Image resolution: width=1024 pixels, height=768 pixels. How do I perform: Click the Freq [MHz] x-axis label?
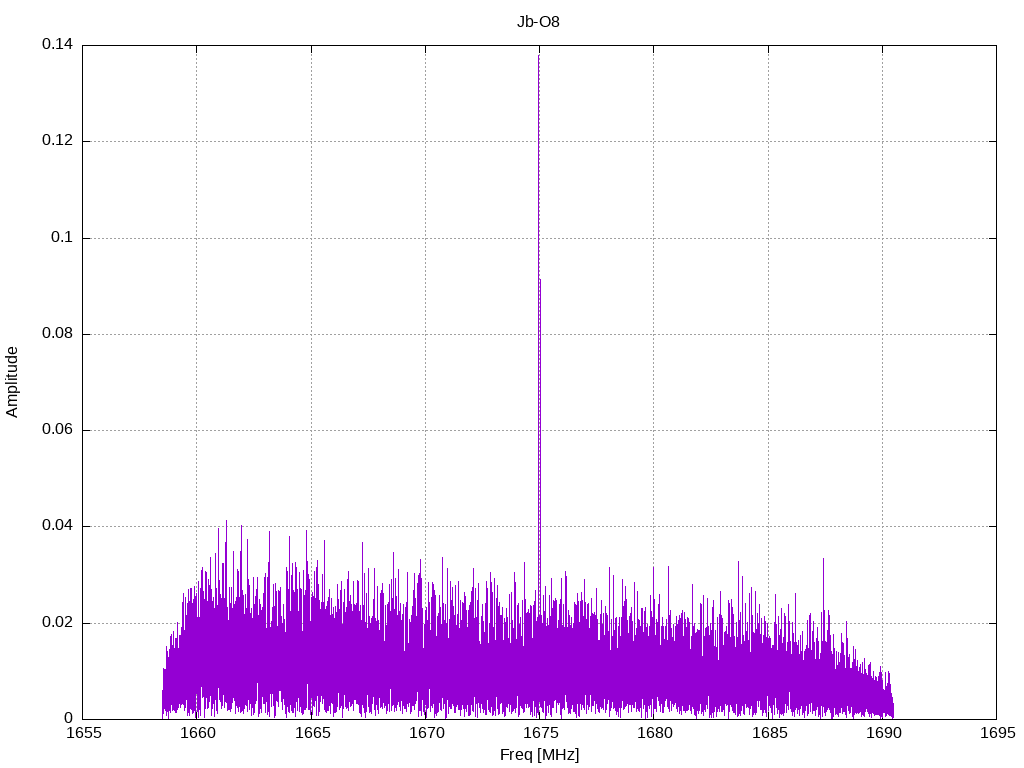point(539,755)
